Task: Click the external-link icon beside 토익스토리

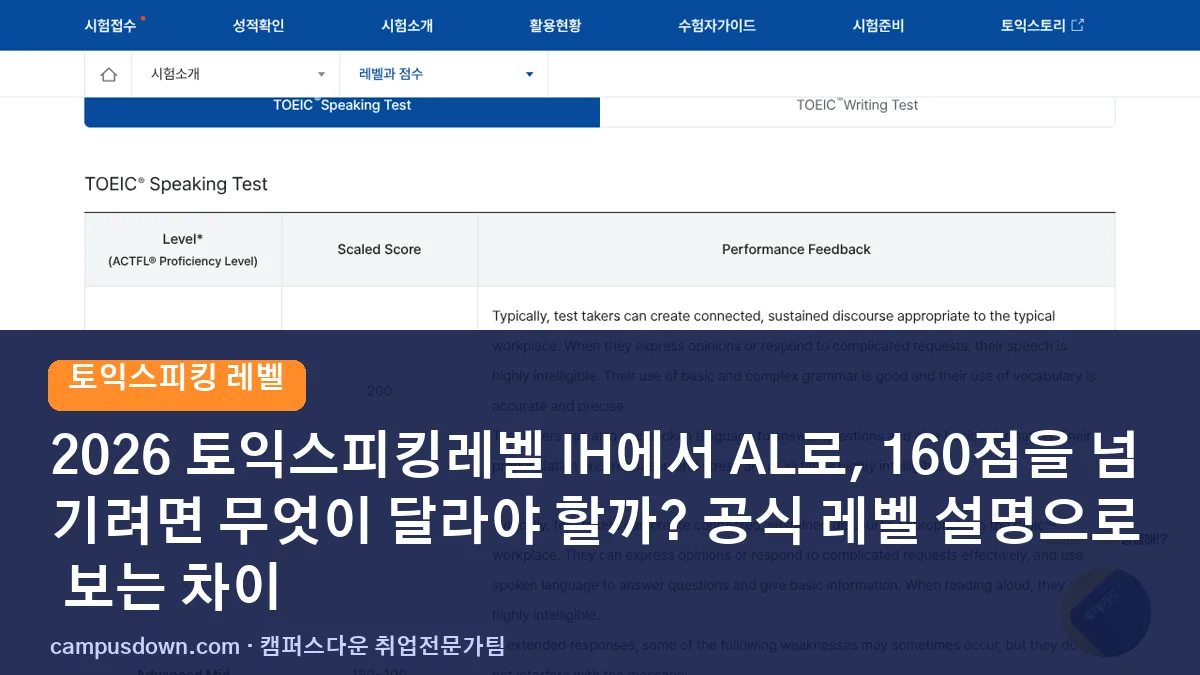Action: pos(1077,25)
